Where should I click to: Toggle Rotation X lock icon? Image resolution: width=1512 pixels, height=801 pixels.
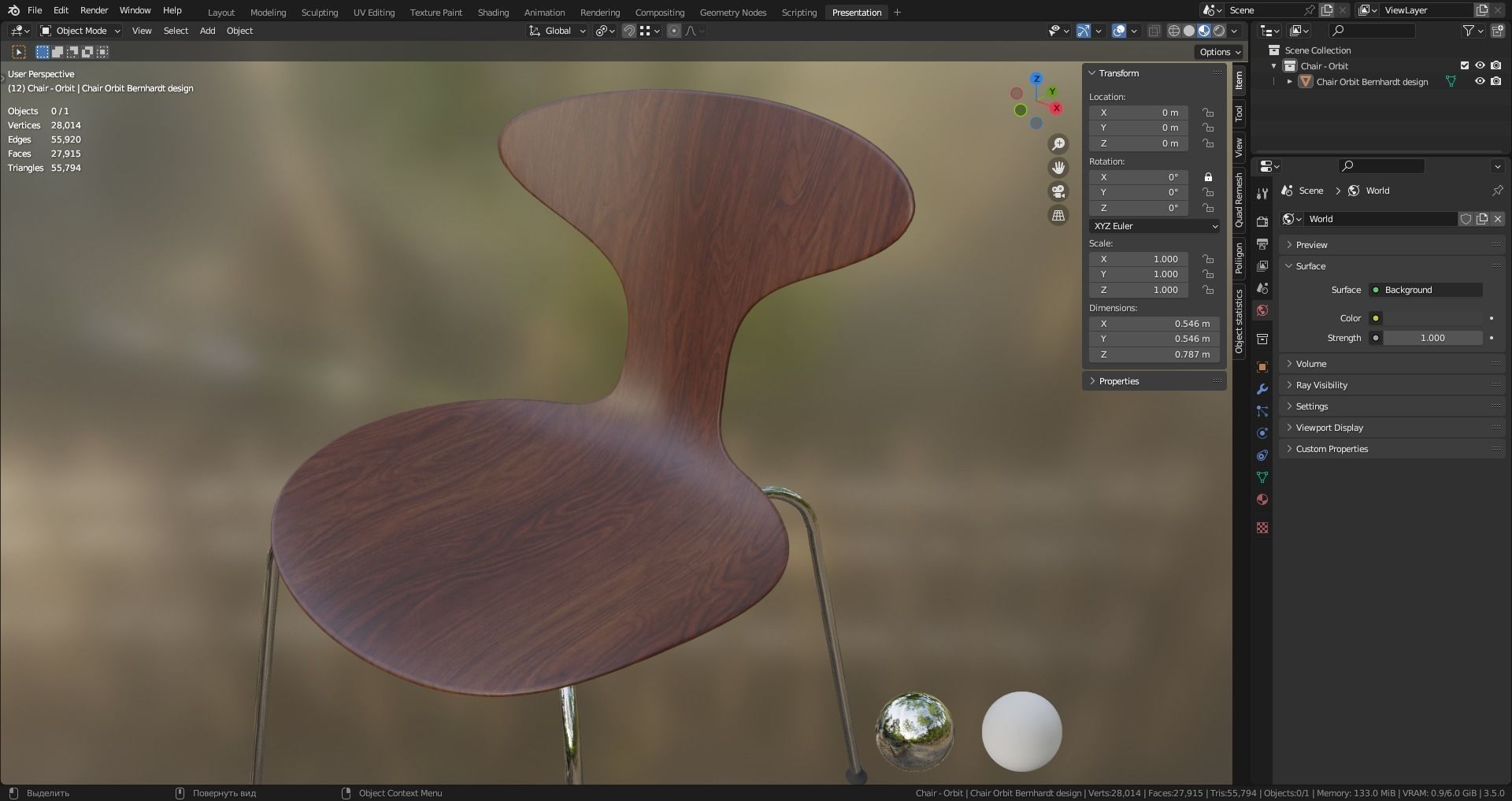(1208, 177)
